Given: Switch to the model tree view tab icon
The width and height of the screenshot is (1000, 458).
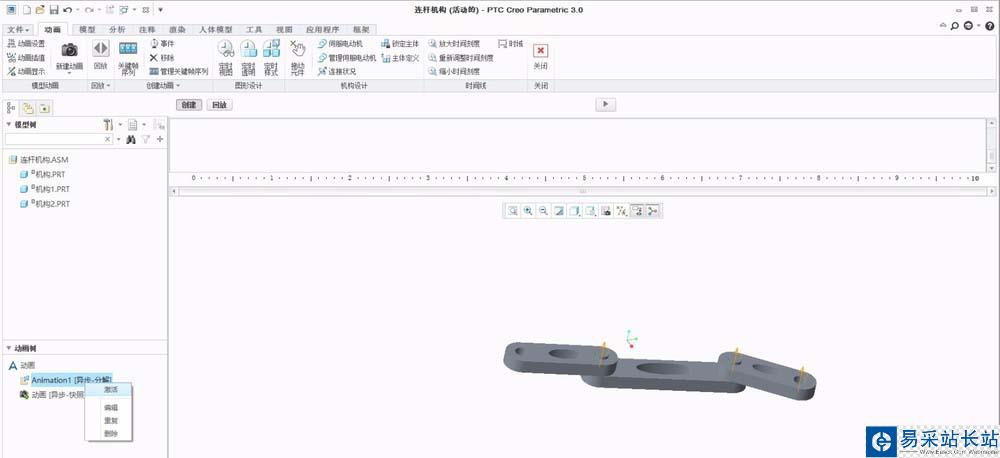Looking at the screenshot, I should coord(11,108).
